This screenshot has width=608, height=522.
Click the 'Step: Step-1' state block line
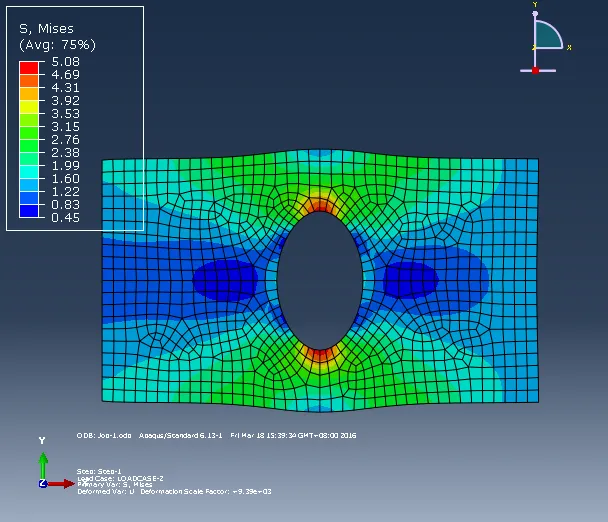click(x=99, y=472)
